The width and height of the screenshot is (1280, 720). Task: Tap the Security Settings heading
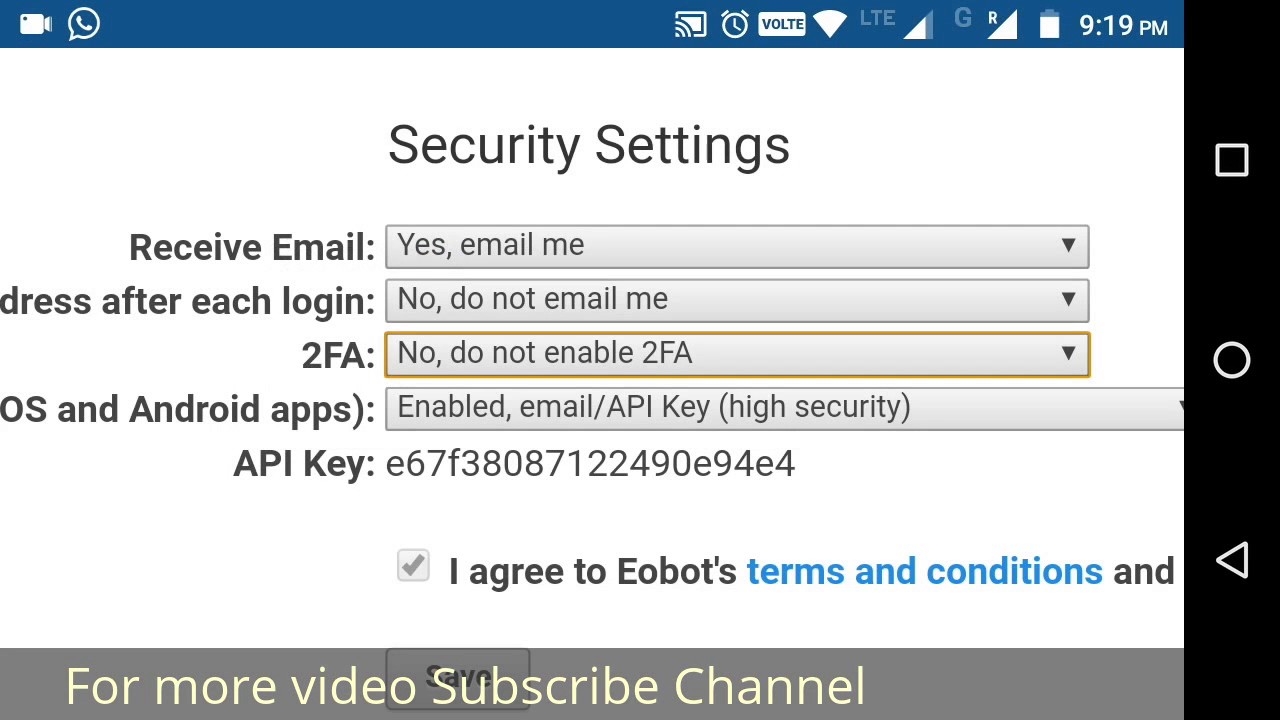point(589,146)
